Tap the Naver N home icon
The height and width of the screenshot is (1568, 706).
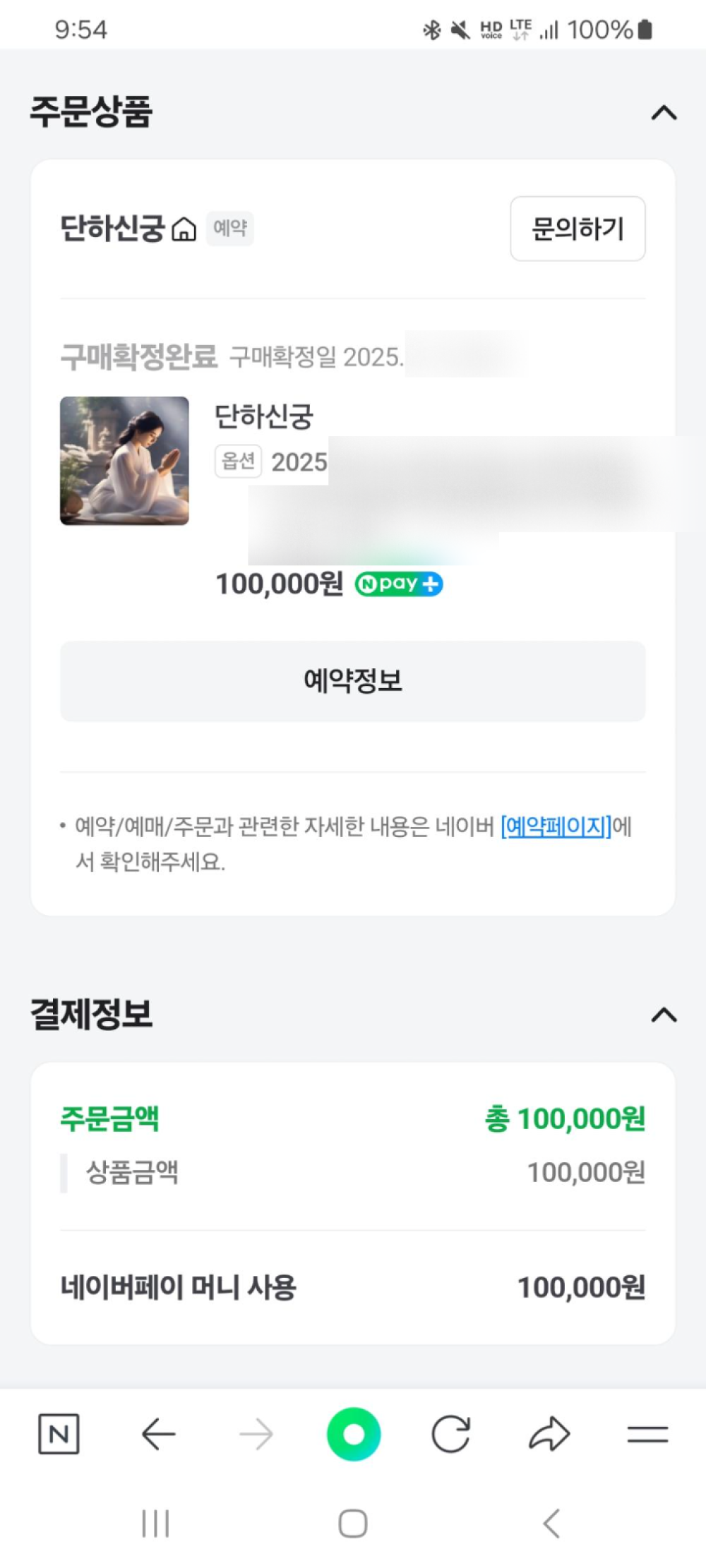tap(59, 1434)
